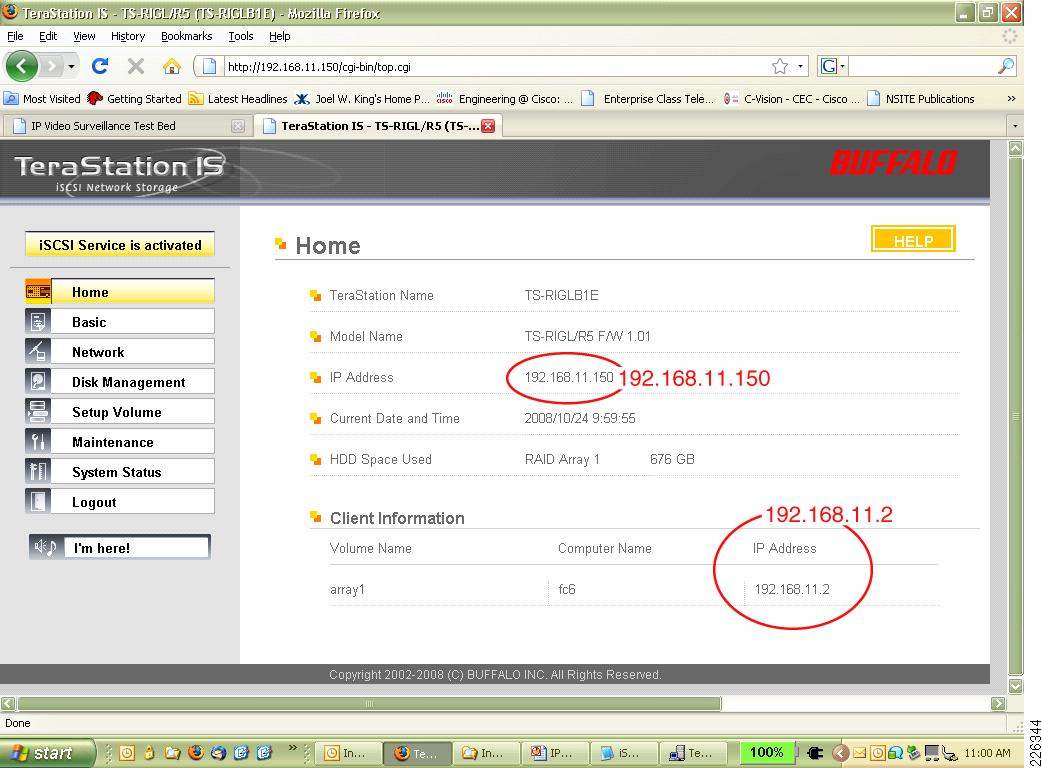The height and width of the screenshot is (768, 1042).
Task: Bookmark this page with the star icon
Action: pos(780,66)
